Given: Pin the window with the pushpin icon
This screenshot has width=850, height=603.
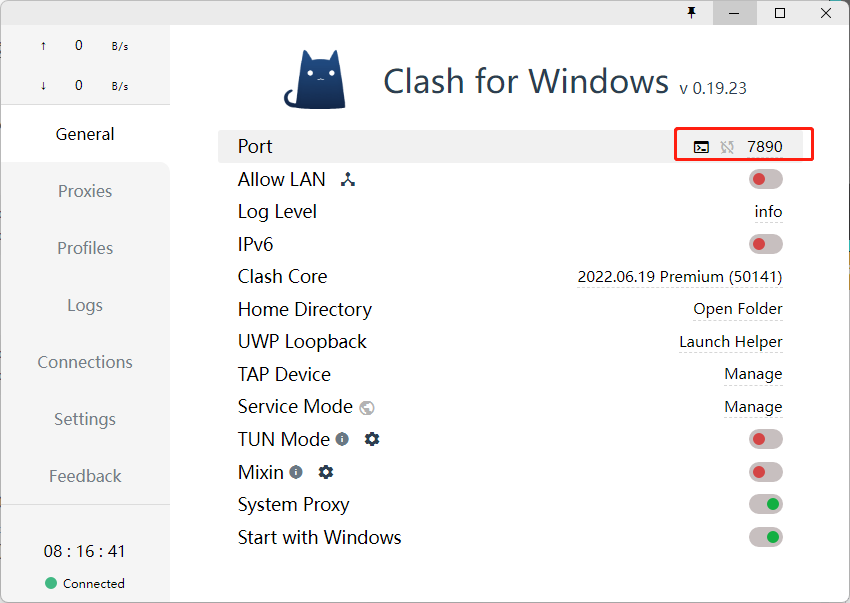Looking at the screenshot, I should [691, 12].
